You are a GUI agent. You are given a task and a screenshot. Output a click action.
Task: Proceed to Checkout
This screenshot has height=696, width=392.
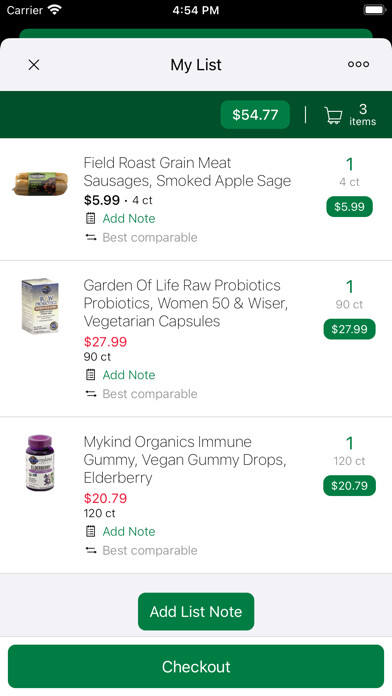tap(196, 667)
